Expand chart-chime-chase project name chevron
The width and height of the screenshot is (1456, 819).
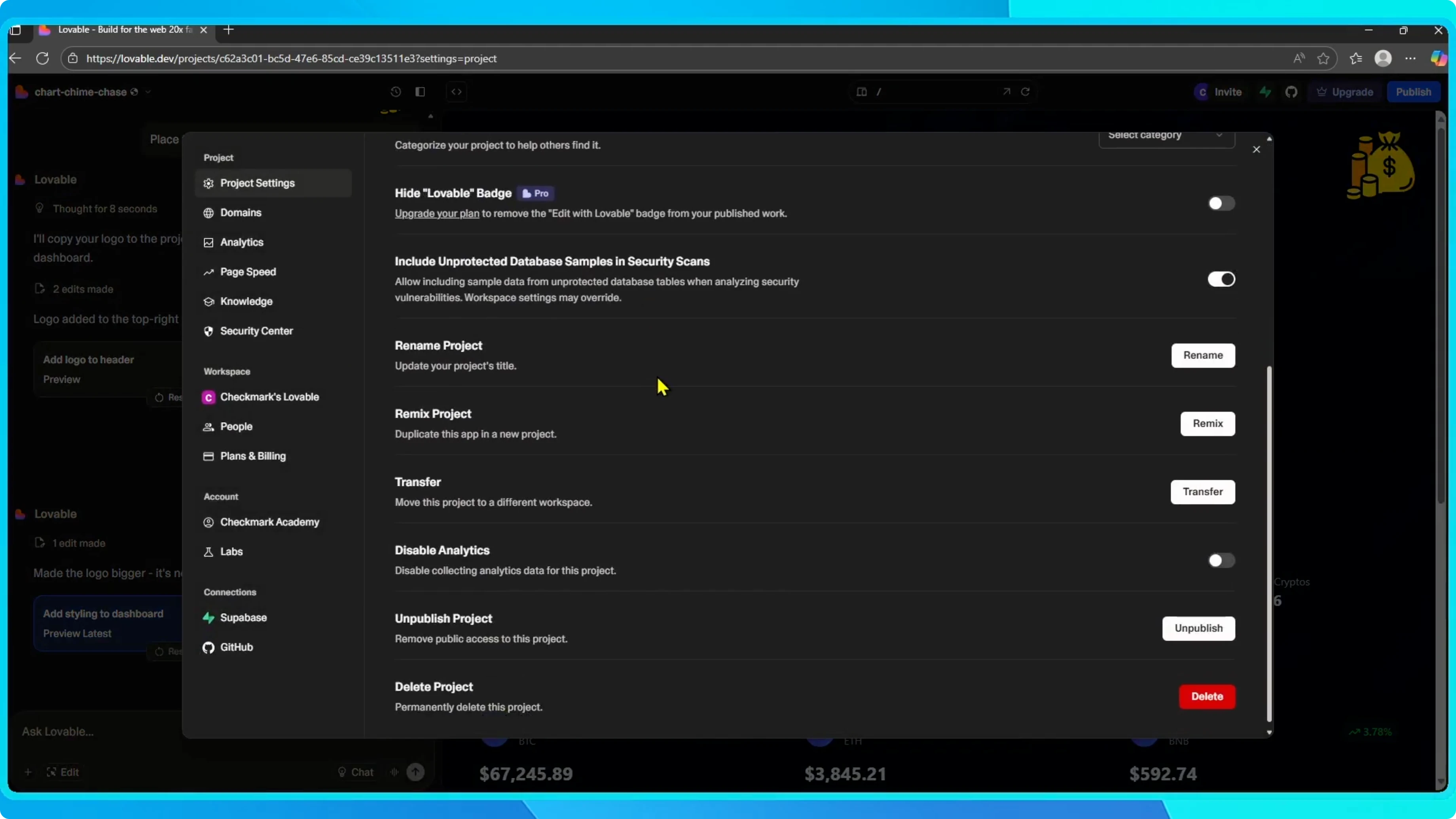pos(148,91)
